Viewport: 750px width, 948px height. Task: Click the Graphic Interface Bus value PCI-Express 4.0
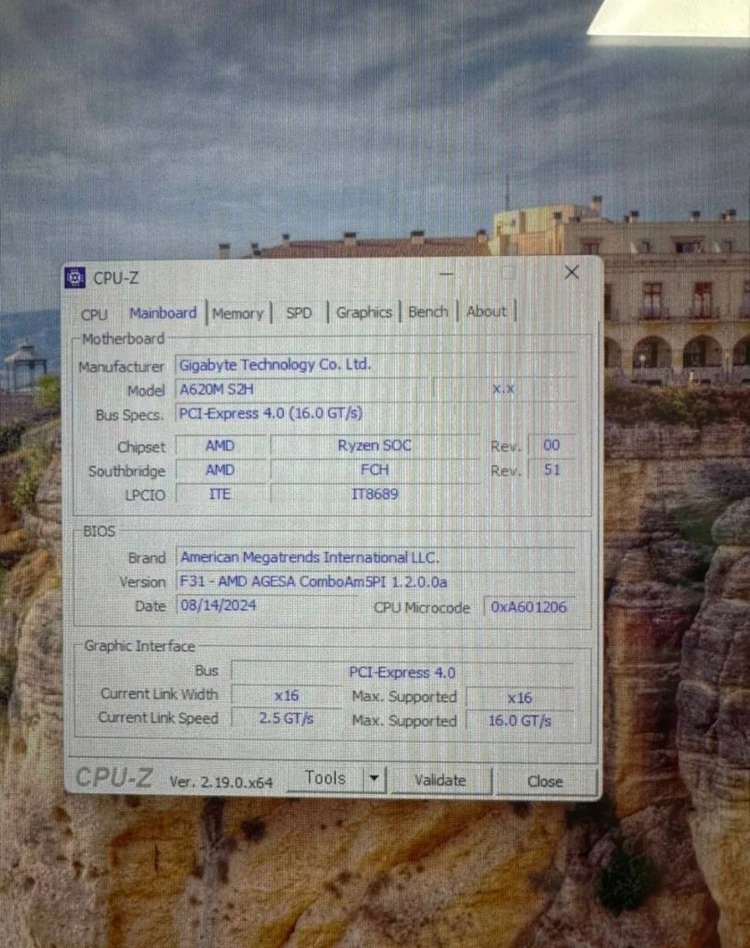[x=402, y=672]
